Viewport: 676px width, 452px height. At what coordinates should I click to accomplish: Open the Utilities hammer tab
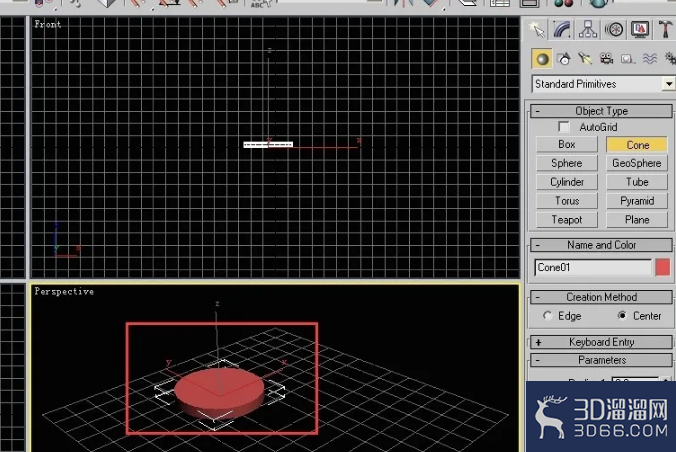(666, 30)
